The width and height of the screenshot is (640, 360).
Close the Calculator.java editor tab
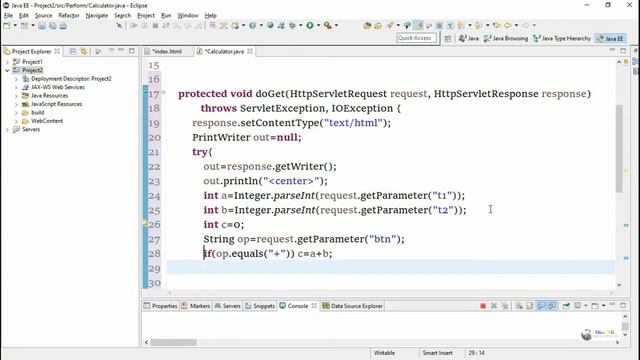250,51
